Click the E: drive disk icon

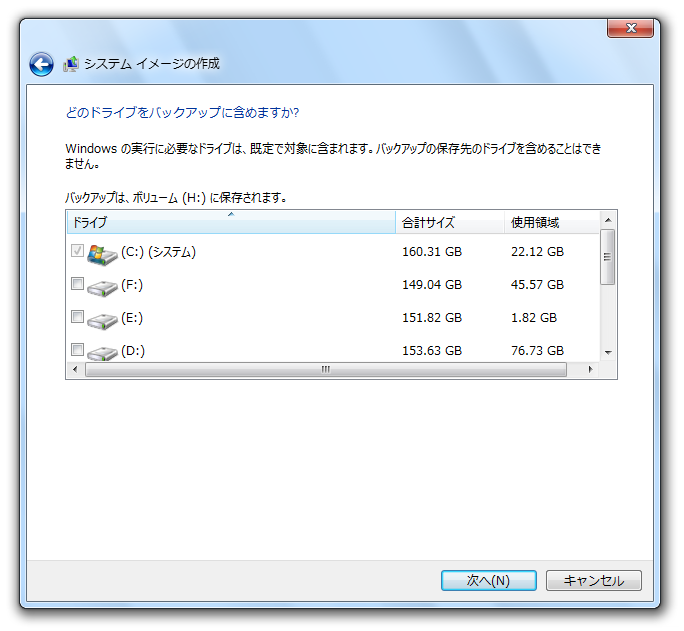[102, 322]
